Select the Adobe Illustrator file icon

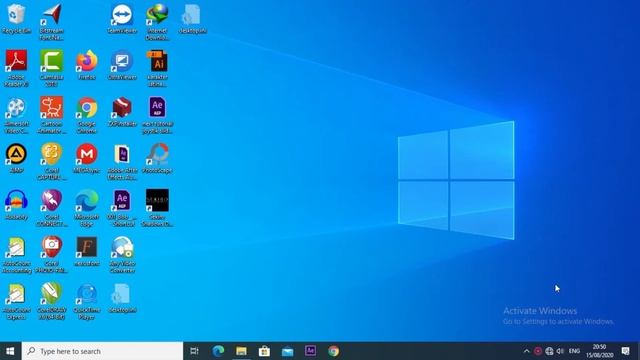pos(157,68)
